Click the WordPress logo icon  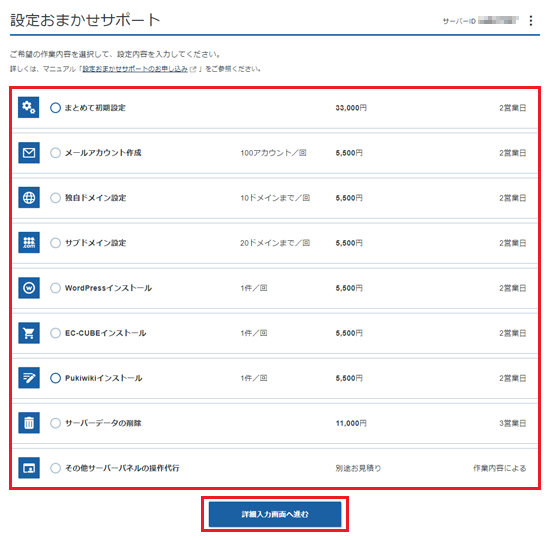click(x=29, y=288)
